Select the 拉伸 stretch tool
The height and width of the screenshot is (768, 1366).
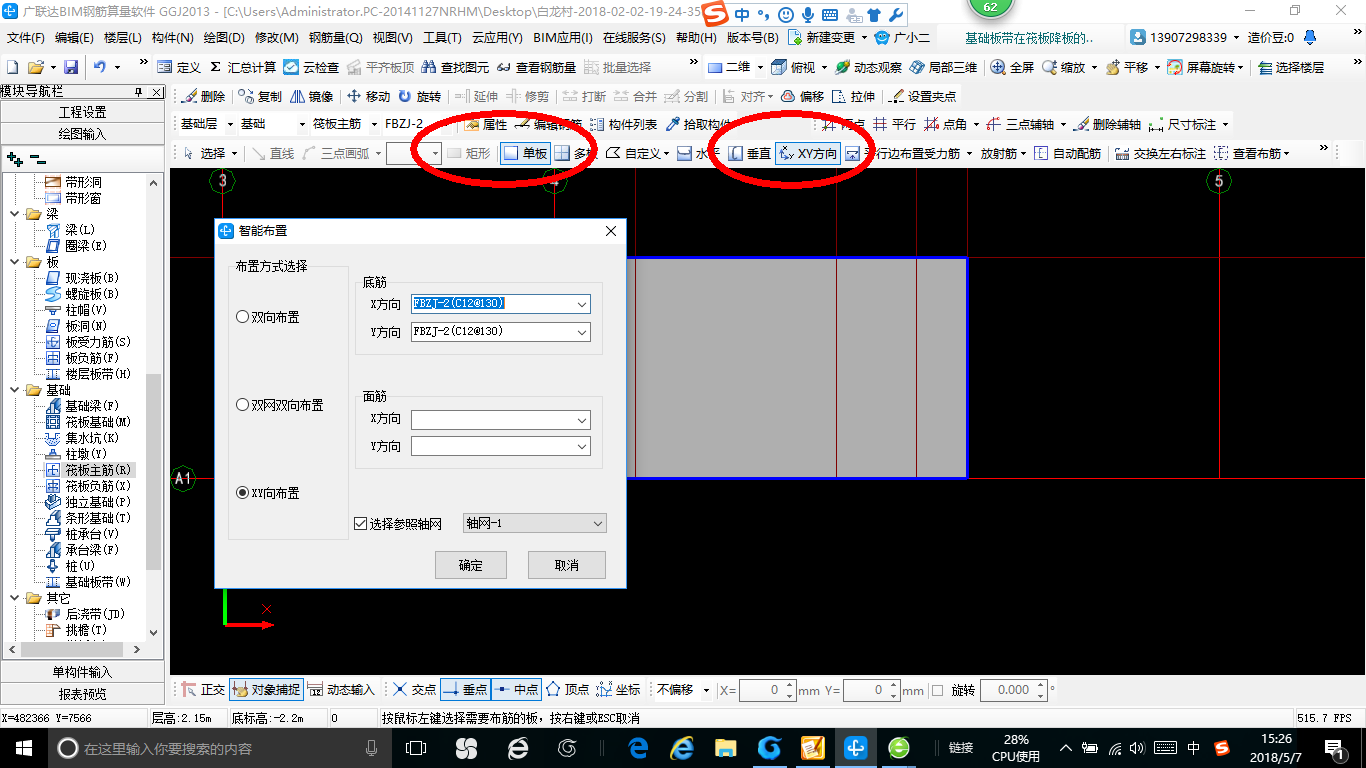click(x=853, y=96)
